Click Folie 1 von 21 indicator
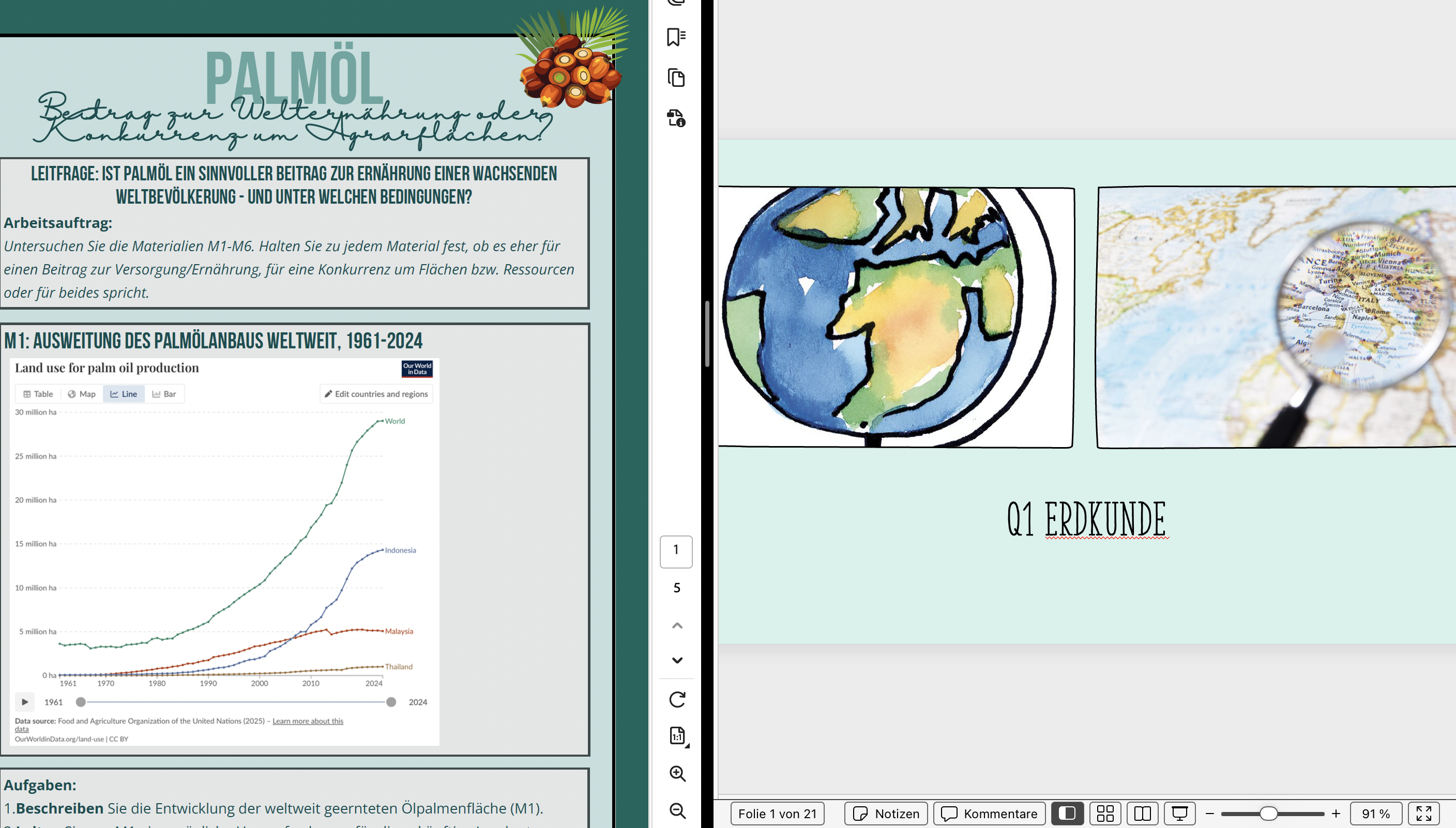The image size is (1456, 828). coord(777,813)
